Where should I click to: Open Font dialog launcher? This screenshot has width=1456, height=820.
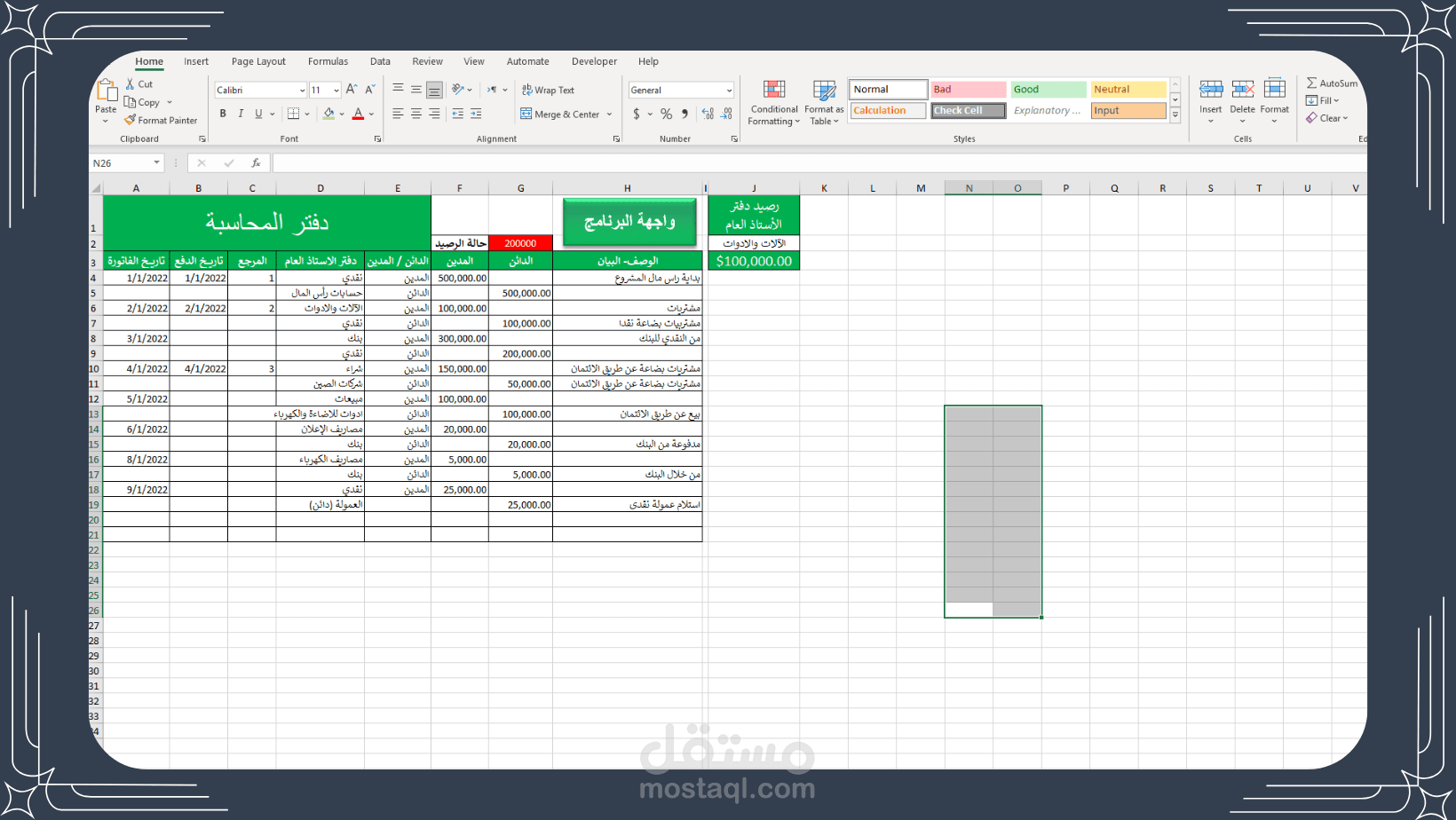(377, 139)
